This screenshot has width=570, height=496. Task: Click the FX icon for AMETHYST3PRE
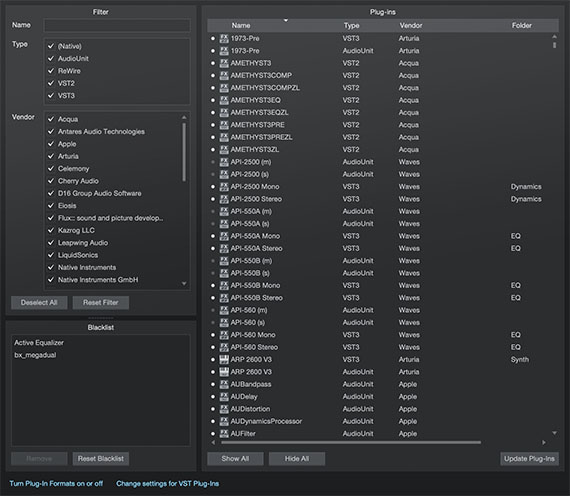click(224, 125)
